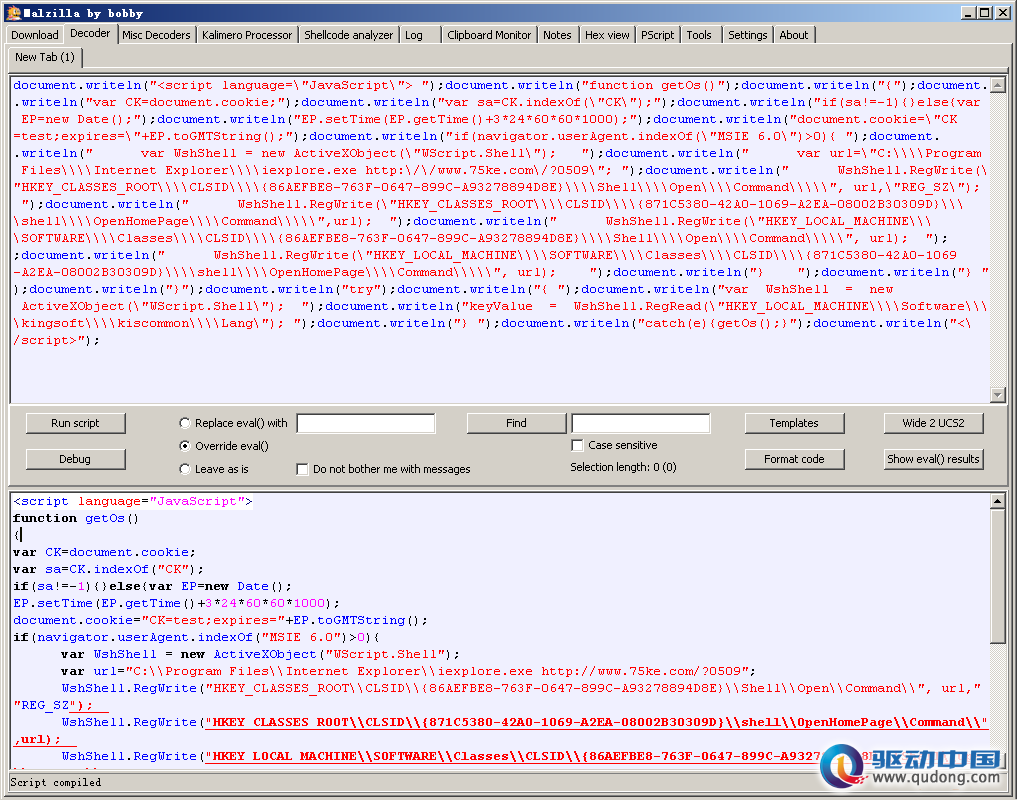Click 'EP.setTime(EP.getTime()' output line
1017x801 pixels.
tap(176, 603)
